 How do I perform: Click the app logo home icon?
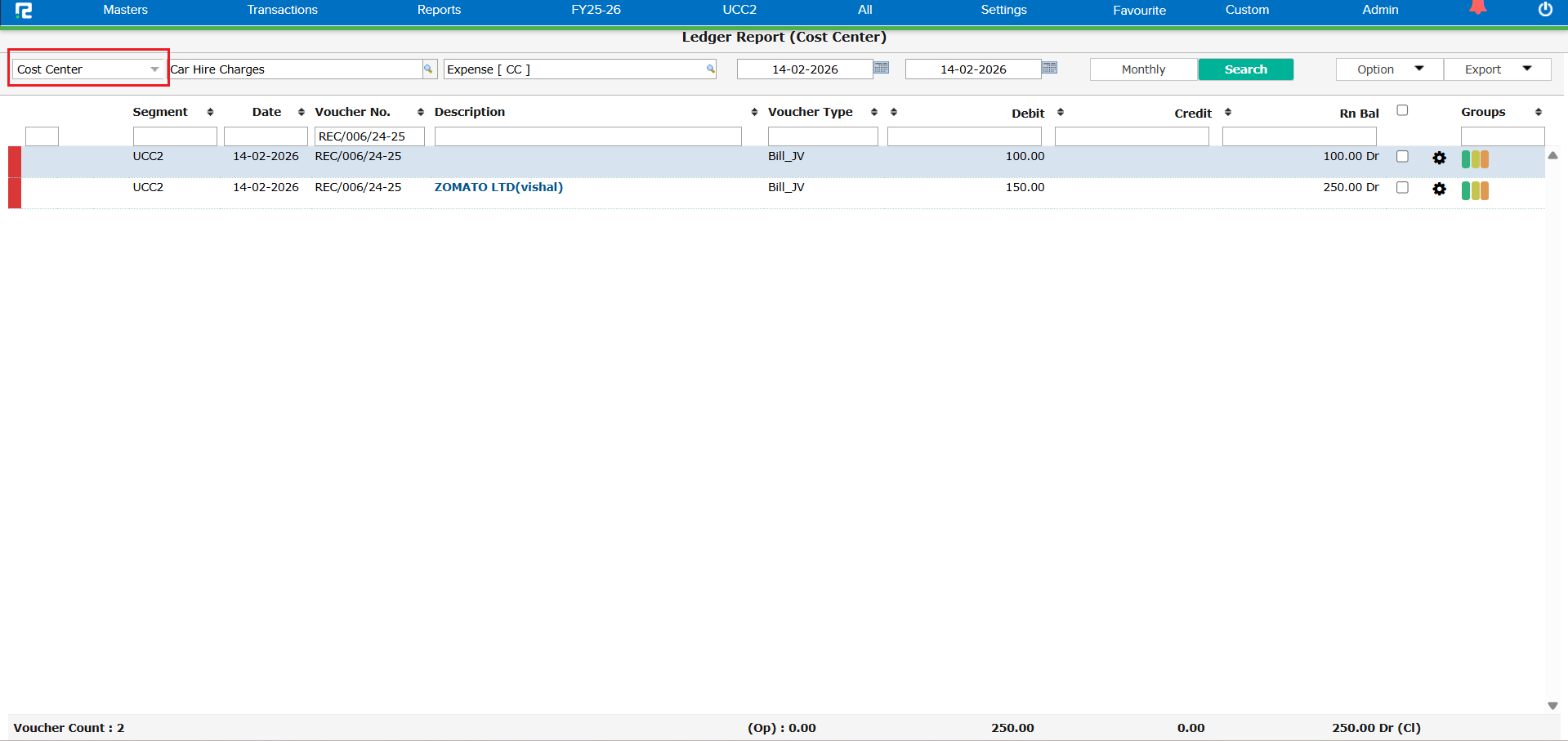point(24,11)
